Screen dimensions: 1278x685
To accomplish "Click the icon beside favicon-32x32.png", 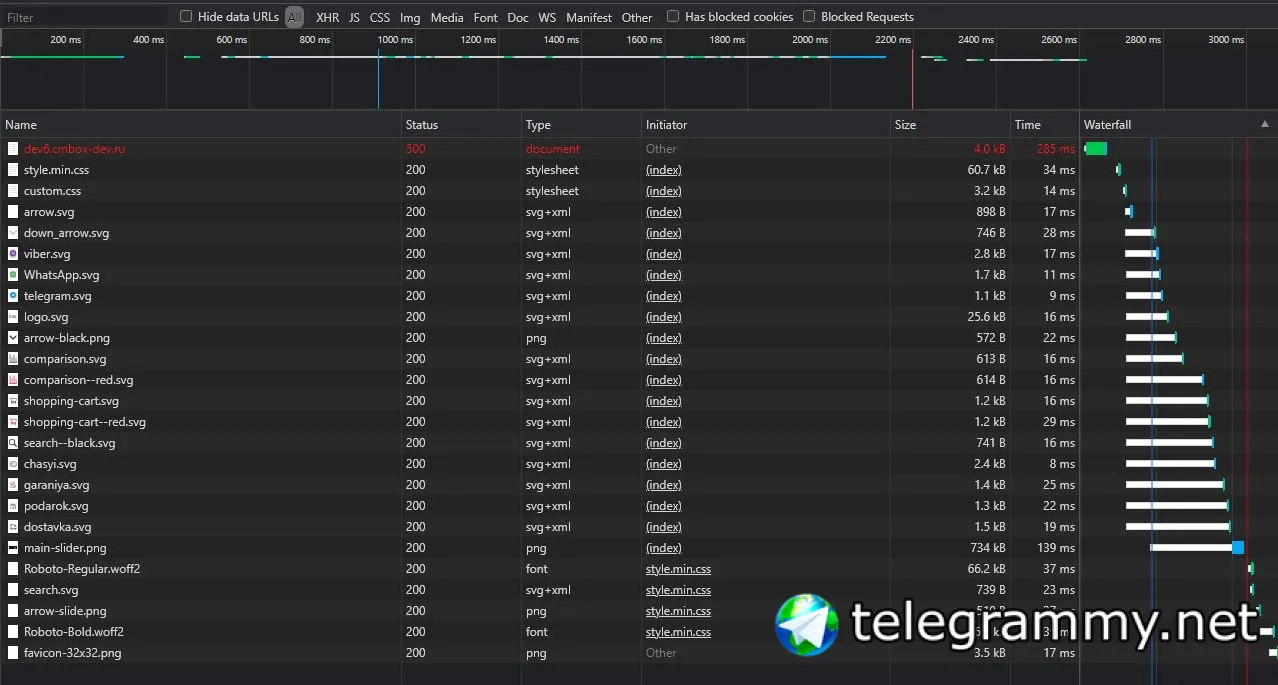I will coord(13,653).
